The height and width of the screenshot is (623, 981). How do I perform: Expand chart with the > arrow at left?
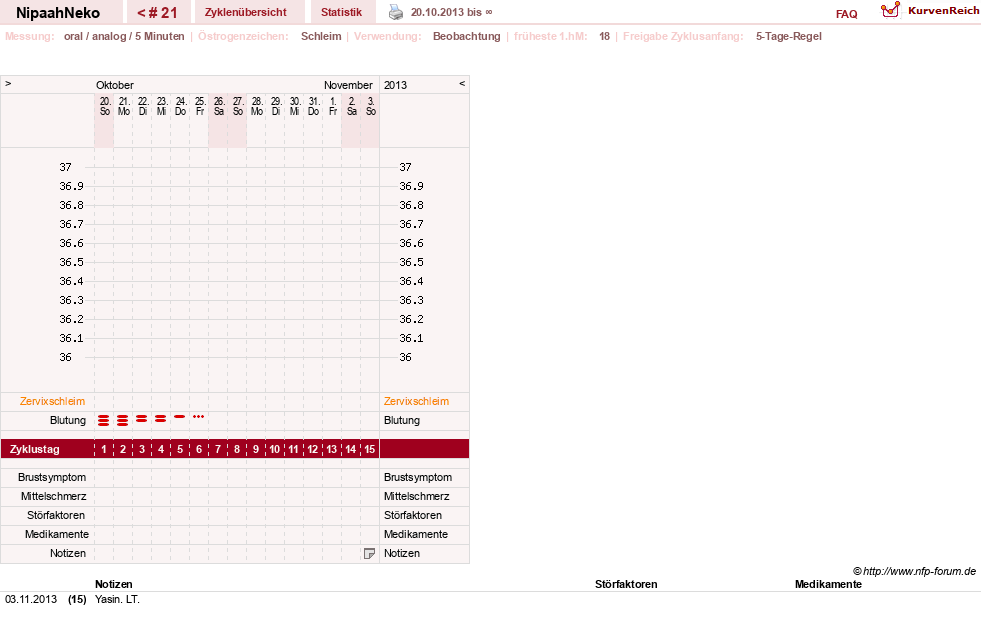click(x=8, y=84)
